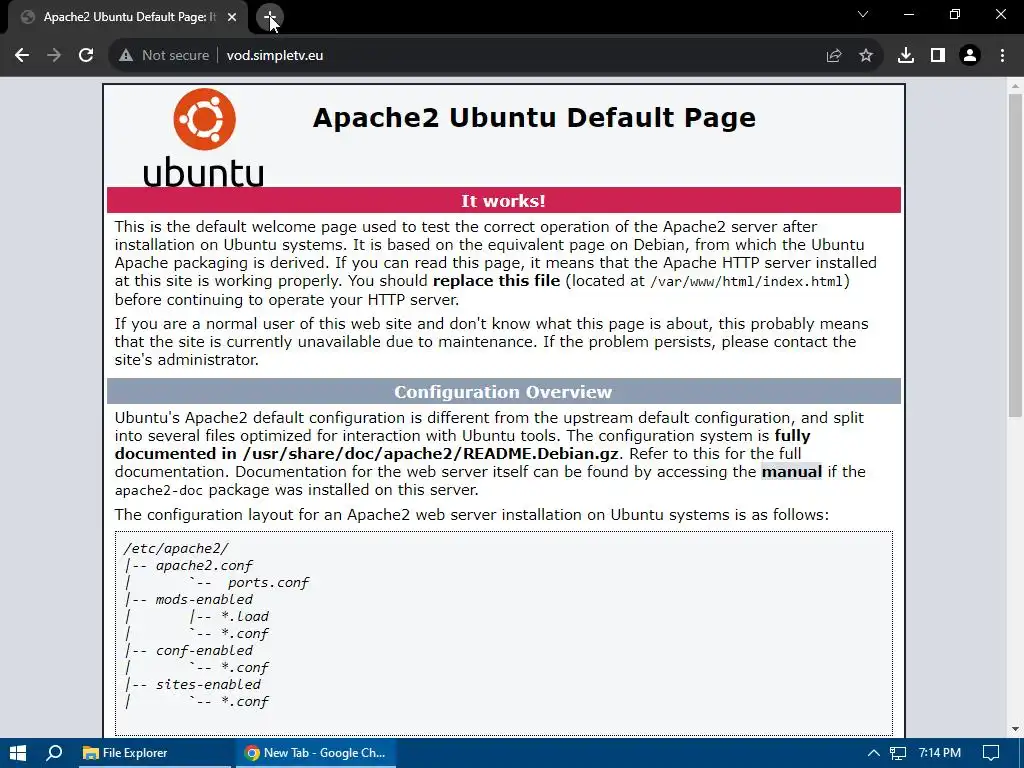Switch to Google Chrome taskbar button
The image size is (1024, 768).
pyautogui.click(x=315, y=753)
